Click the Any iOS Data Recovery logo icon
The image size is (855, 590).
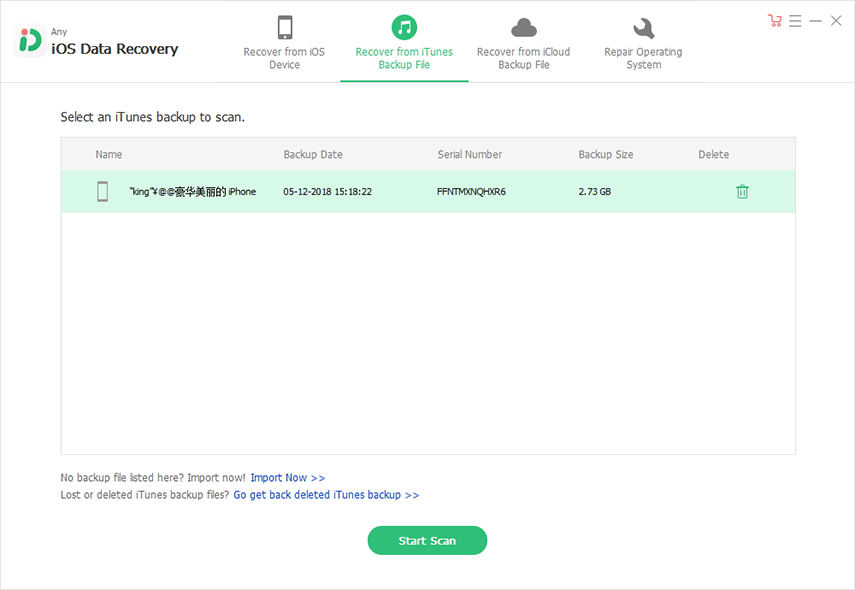[30, 40]
